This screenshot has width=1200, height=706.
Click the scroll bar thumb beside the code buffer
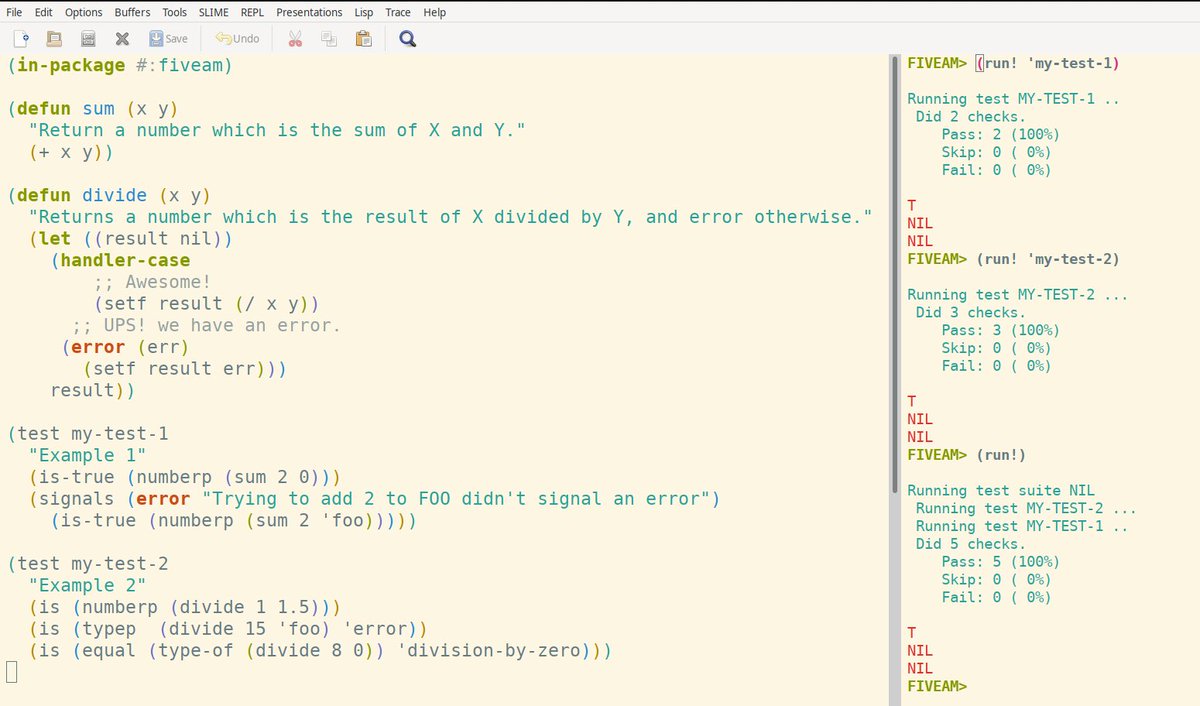[x=894, y=274]
